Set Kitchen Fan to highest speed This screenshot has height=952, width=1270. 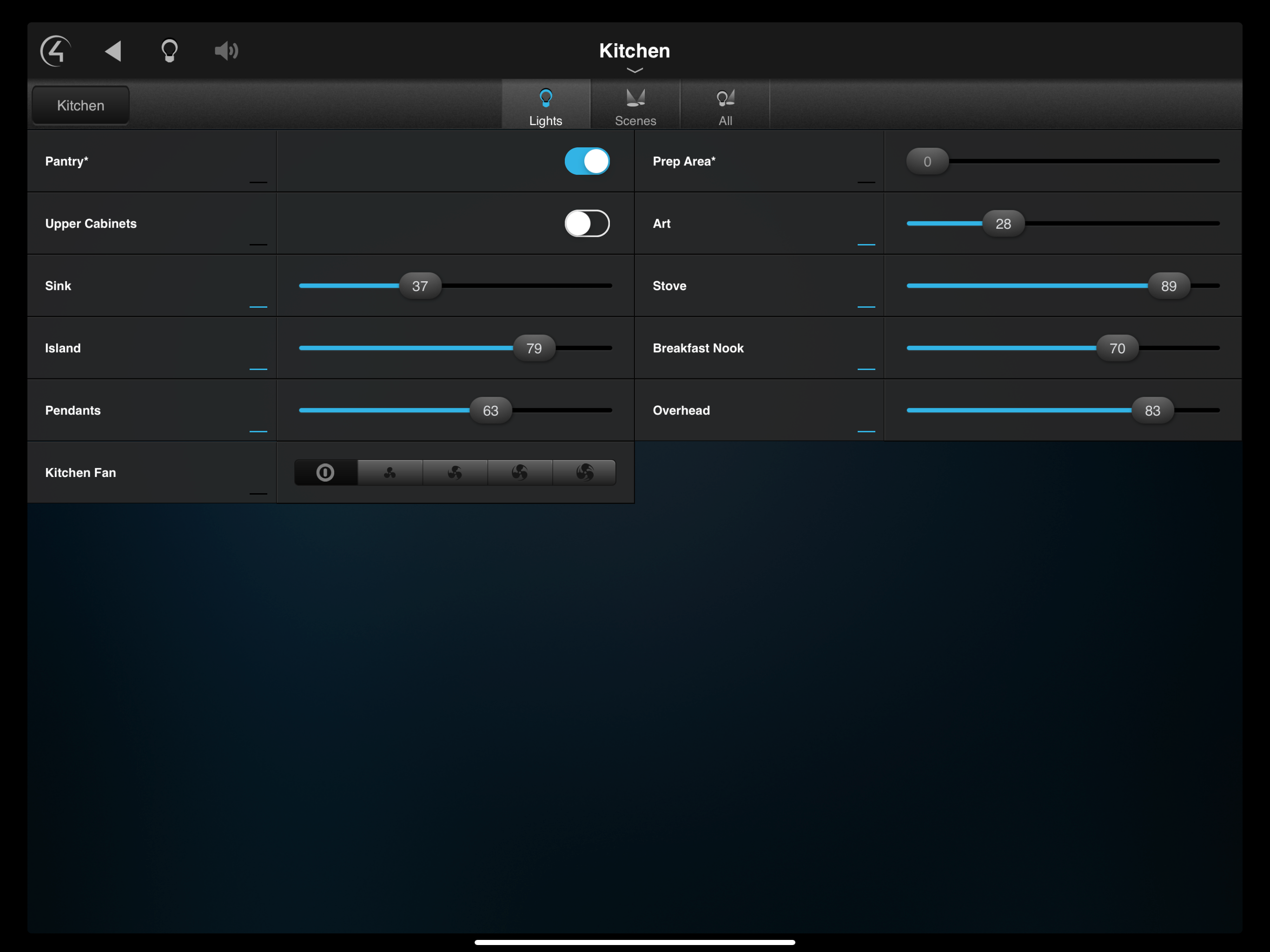click(584, 473)
